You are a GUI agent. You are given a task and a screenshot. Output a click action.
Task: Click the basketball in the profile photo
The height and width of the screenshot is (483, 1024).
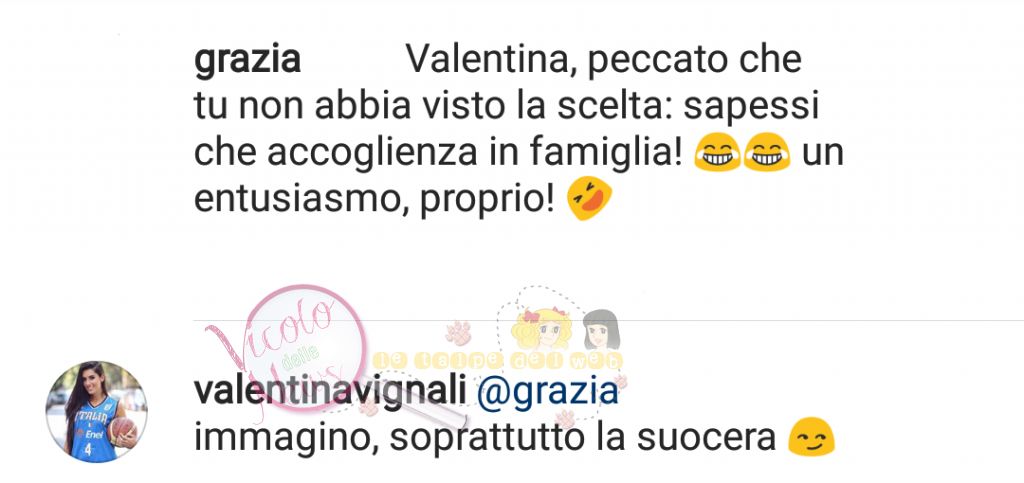(124, 430)
